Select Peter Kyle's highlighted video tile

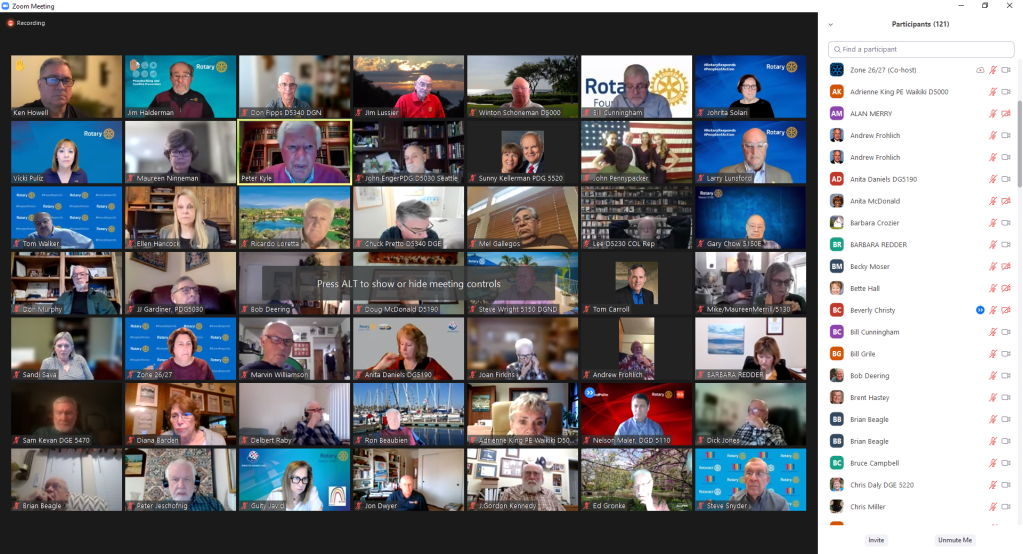pyautogui.click(x=294, y=152)
